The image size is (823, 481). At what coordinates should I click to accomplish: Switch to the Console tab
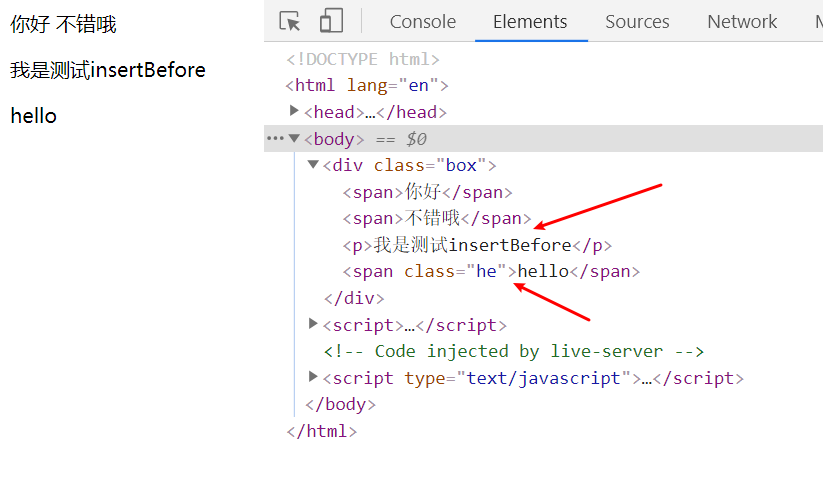[422, 21]
